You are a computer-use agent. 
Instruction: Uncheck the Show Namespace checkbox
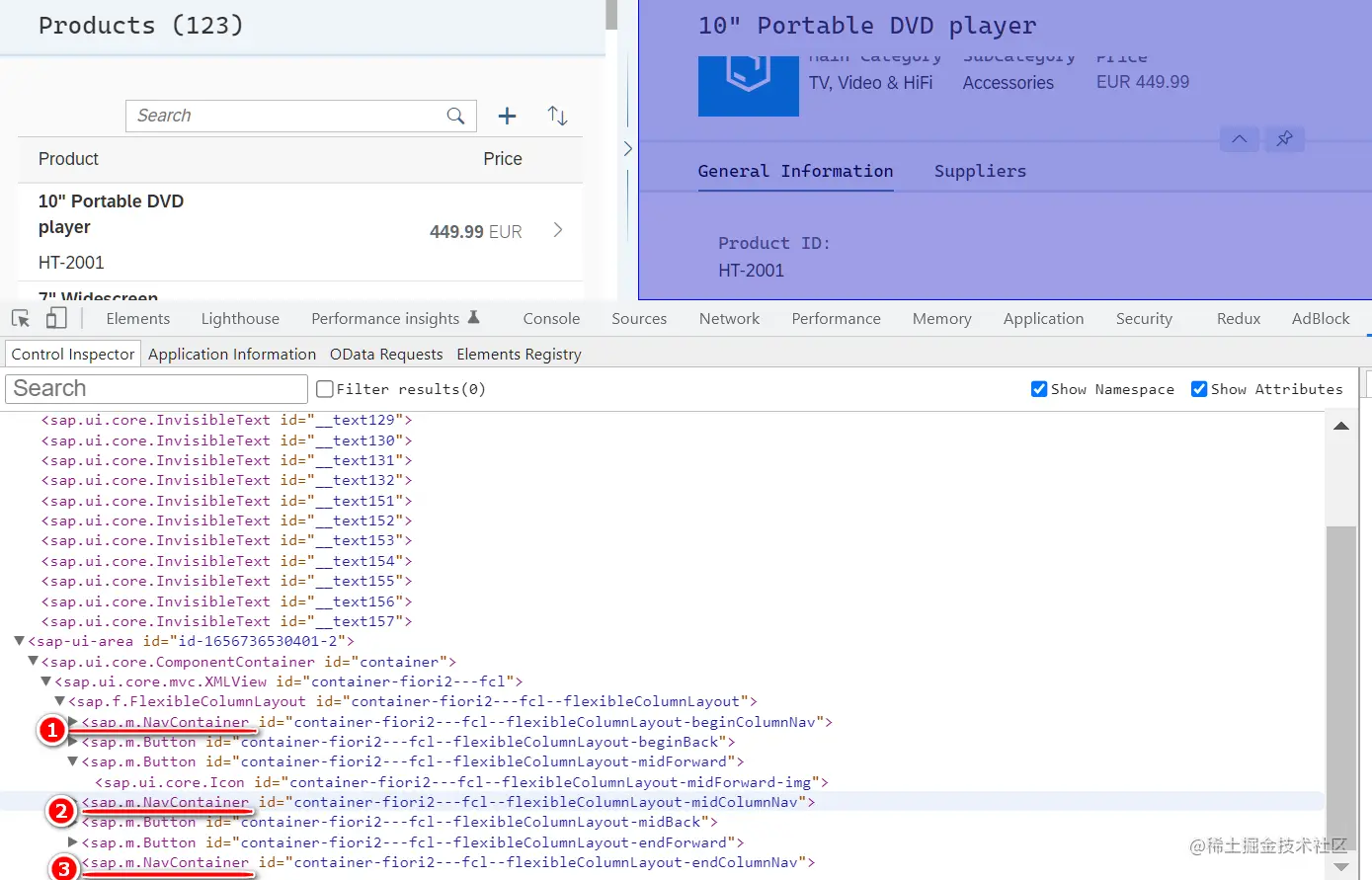point(1039,389)
